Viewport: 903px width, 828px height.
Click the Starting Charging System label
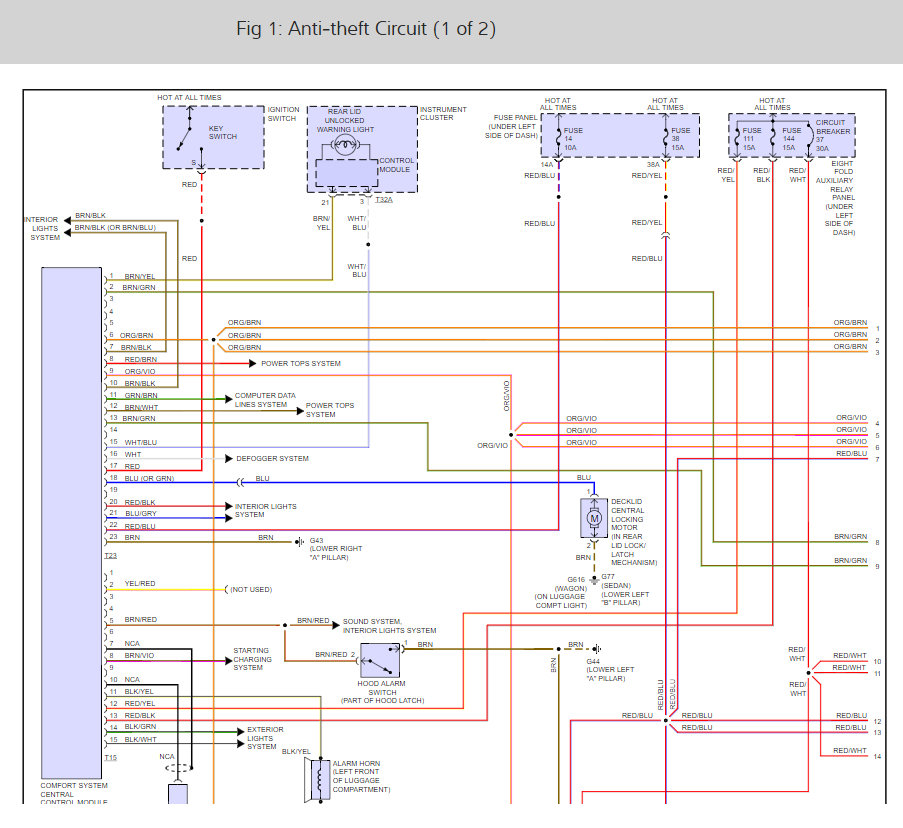[x=251, y=659]
